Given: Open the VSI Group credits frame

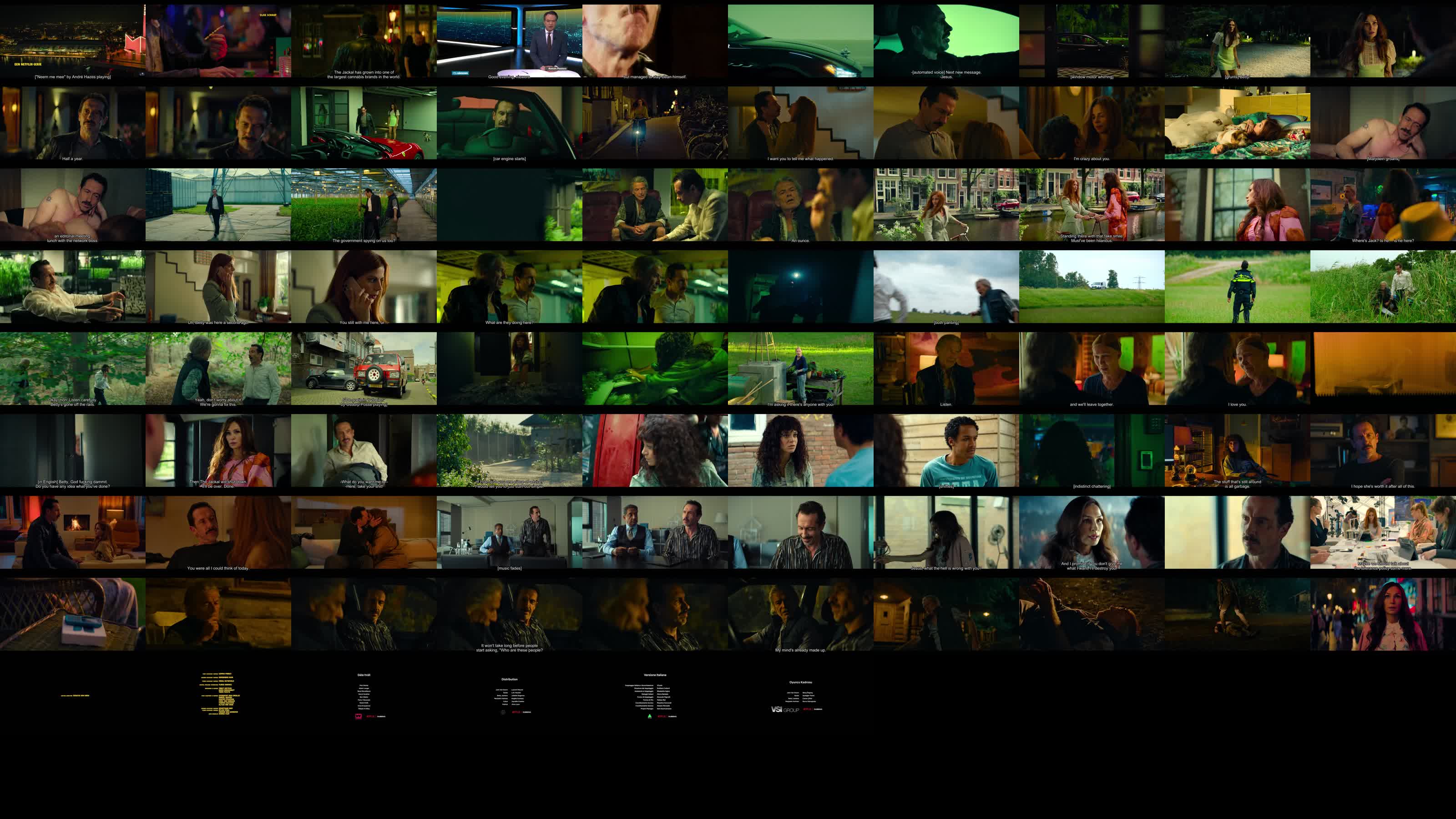Looking at the screenshot, I should [800, 696].
